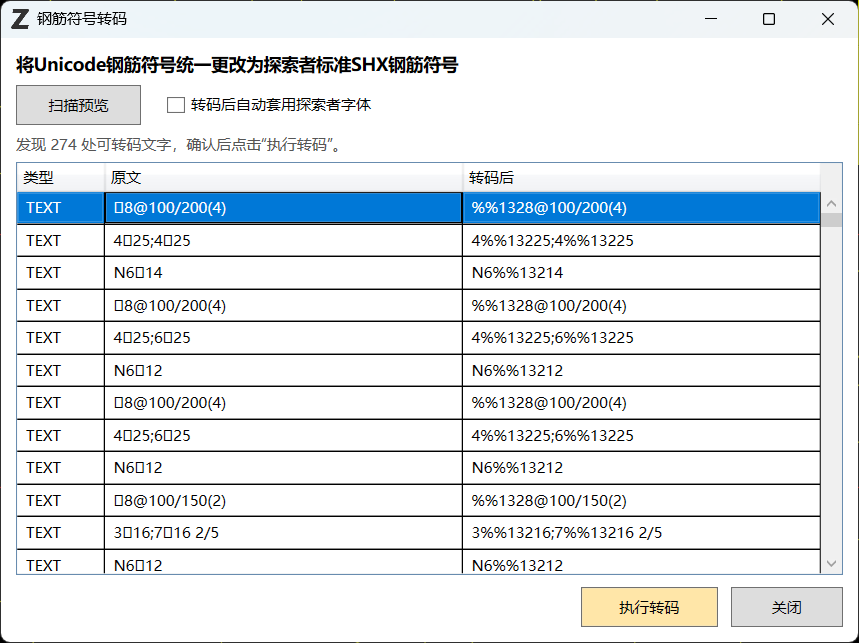Click the 原文 column header
The width and height of the screenshot is (859, 643).
click(283, 177)
